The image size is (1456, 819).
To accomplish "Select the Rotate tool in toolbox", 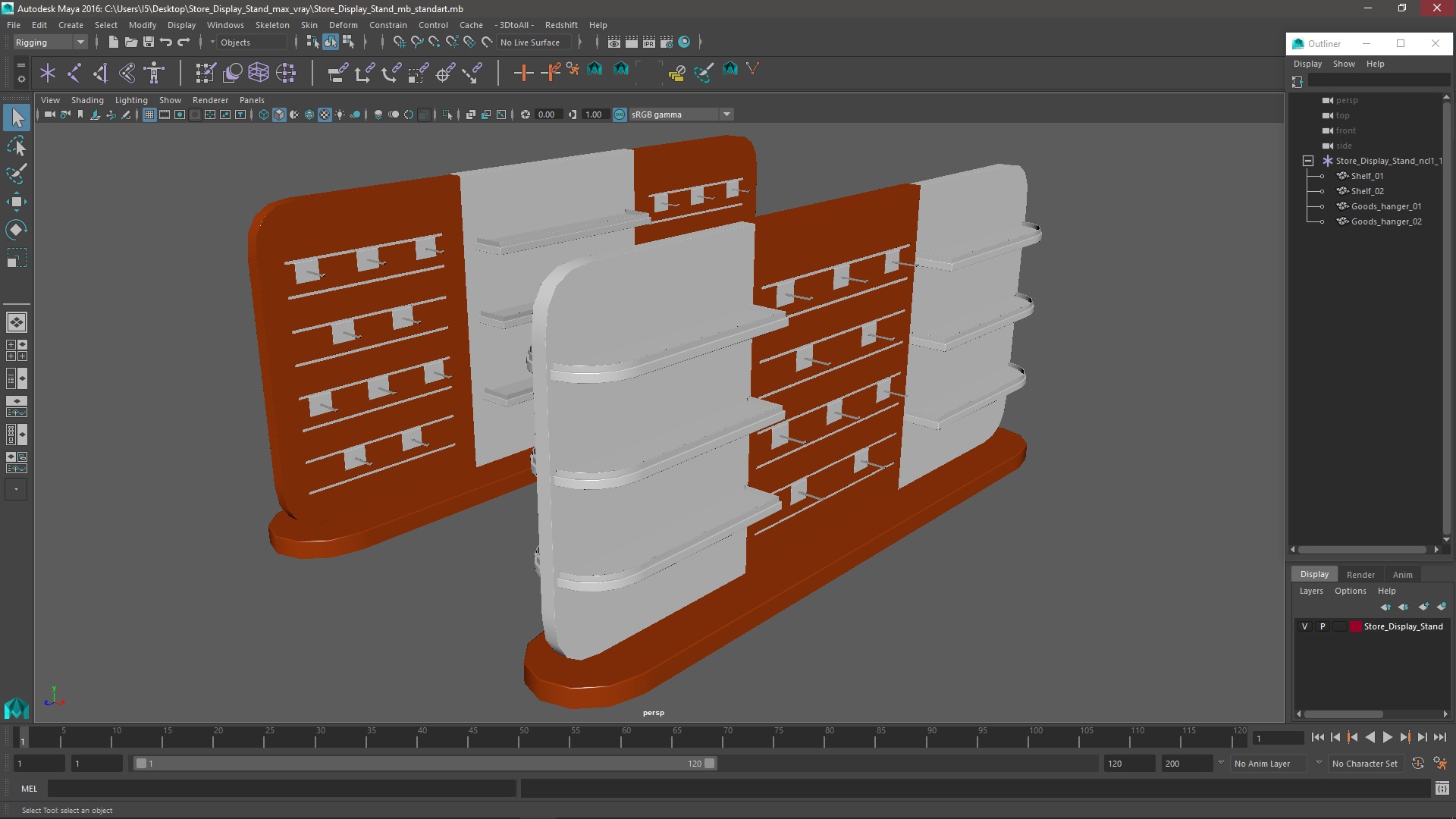I will click(x=16, y=230).
